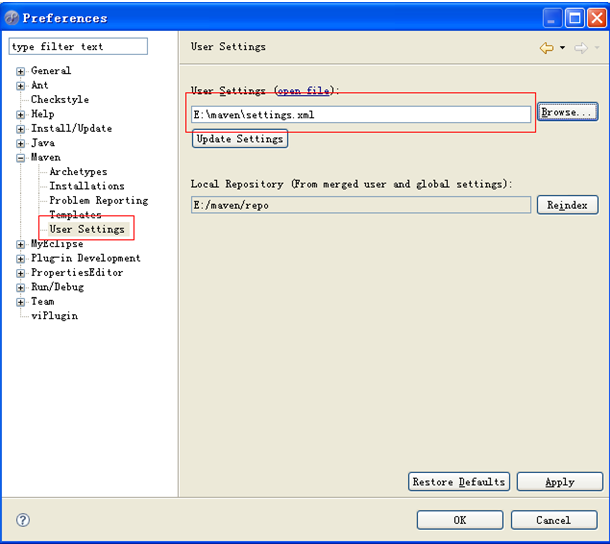The height and width of the screenshot is (544, 610).
Task: Click the help question mark icon
Action: click(23, 520)
